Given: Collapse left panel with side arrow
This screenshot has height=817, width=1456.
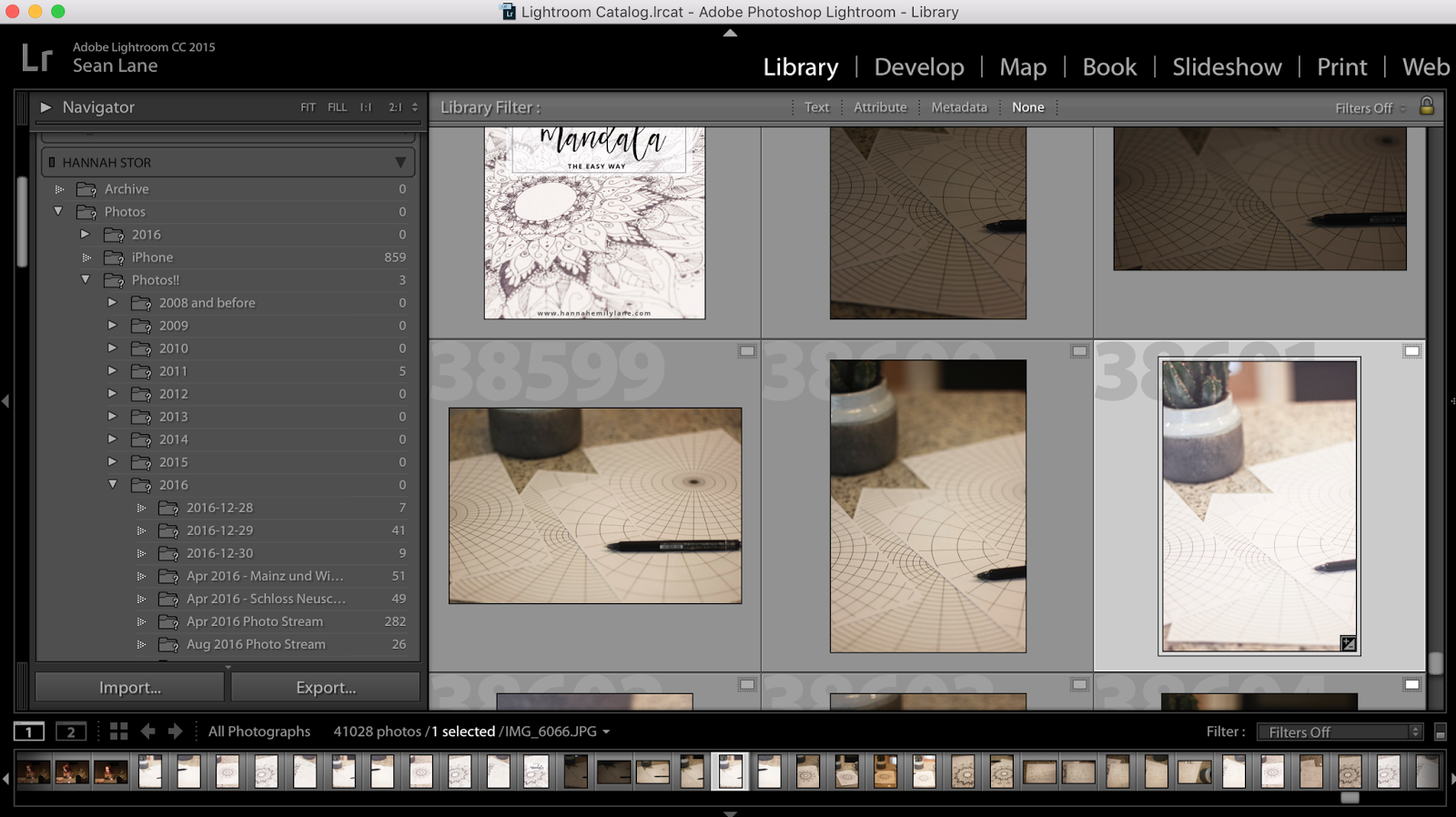Looking at the screenshot, I should (5, 400).
